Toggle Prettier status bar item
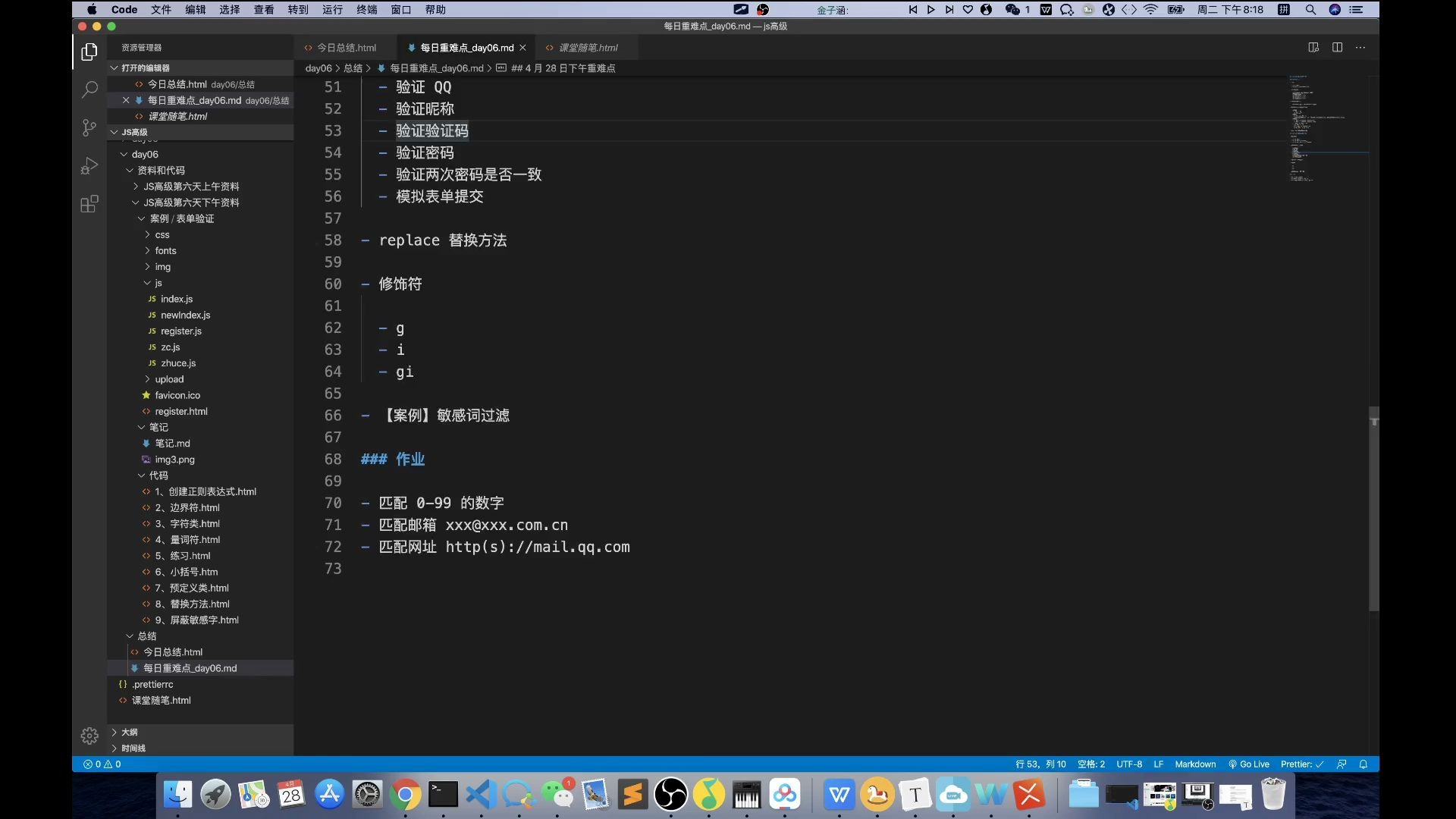The height and width of the screenshot is (819, 1456). (x=1301, y=764)
